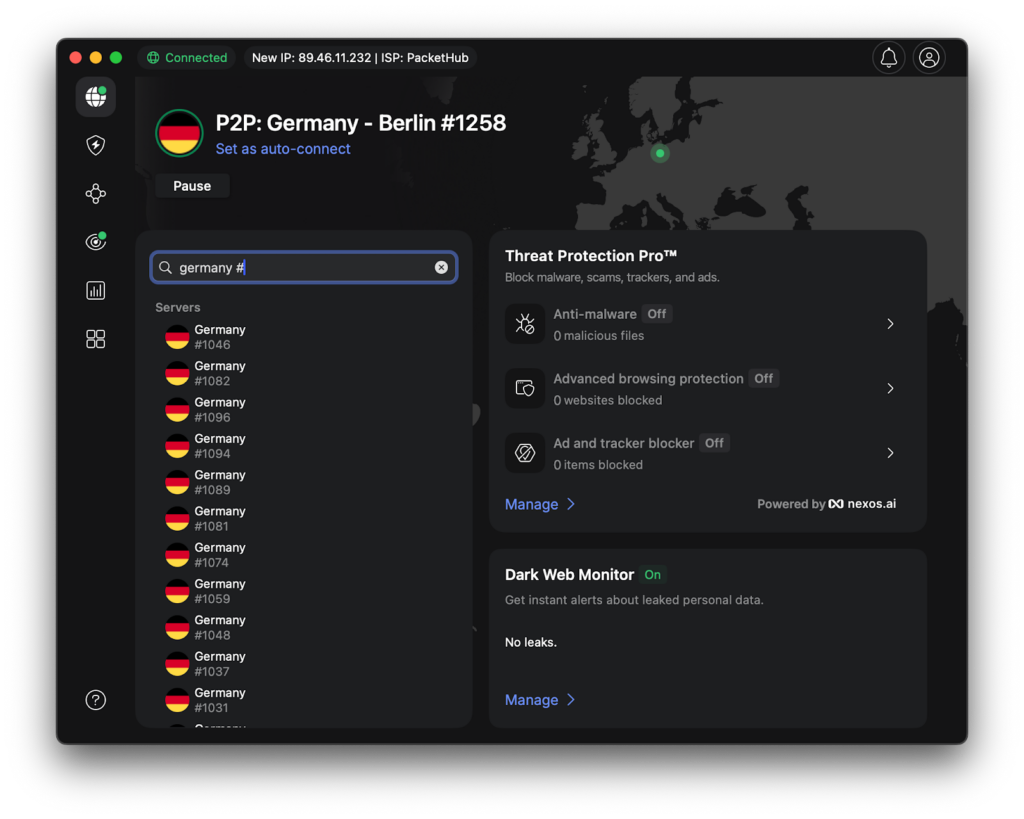
Task: Open Threat Protection shield in sidebar
Action: [x=95, y=145]
